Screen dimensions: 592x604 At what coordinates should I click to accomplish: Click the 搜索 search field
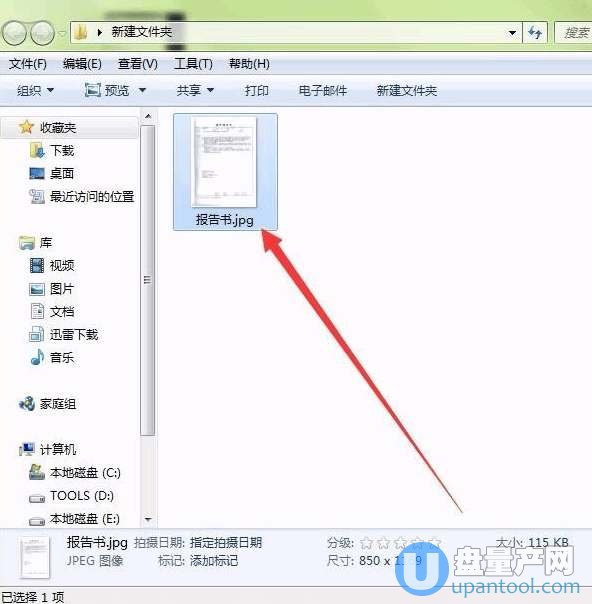(573, 33)
